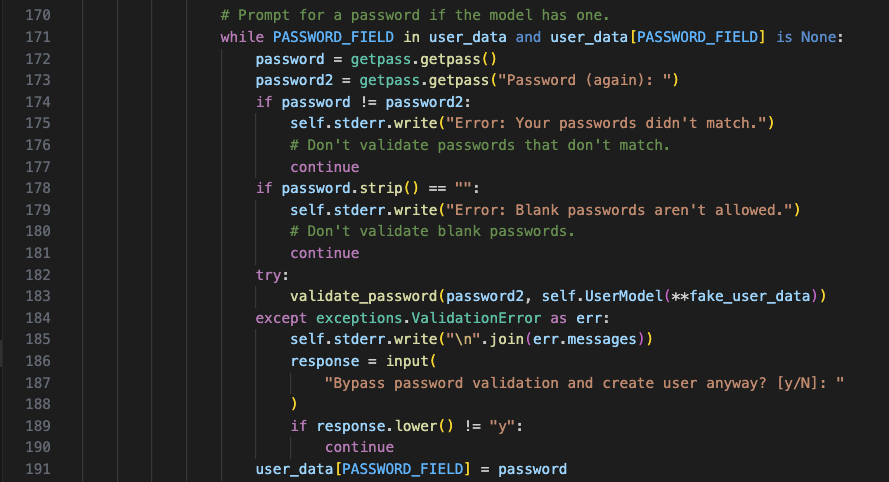
Task: Click the 'try' keyword on line 182
Action: click(268, 275)
